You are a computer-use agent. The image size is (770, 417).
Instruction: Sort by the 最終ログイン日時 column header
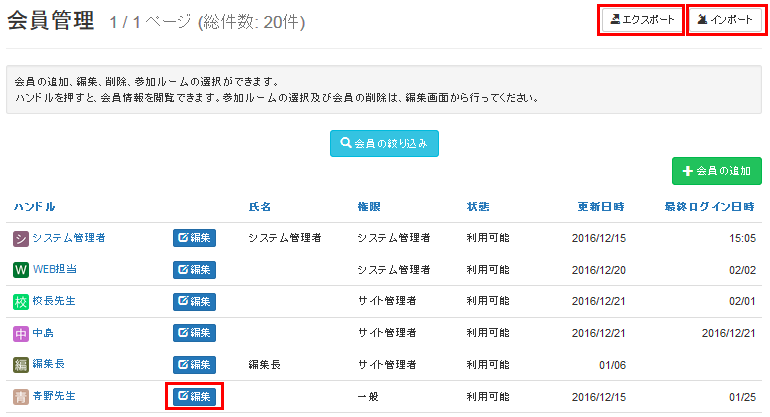[710, 207]
